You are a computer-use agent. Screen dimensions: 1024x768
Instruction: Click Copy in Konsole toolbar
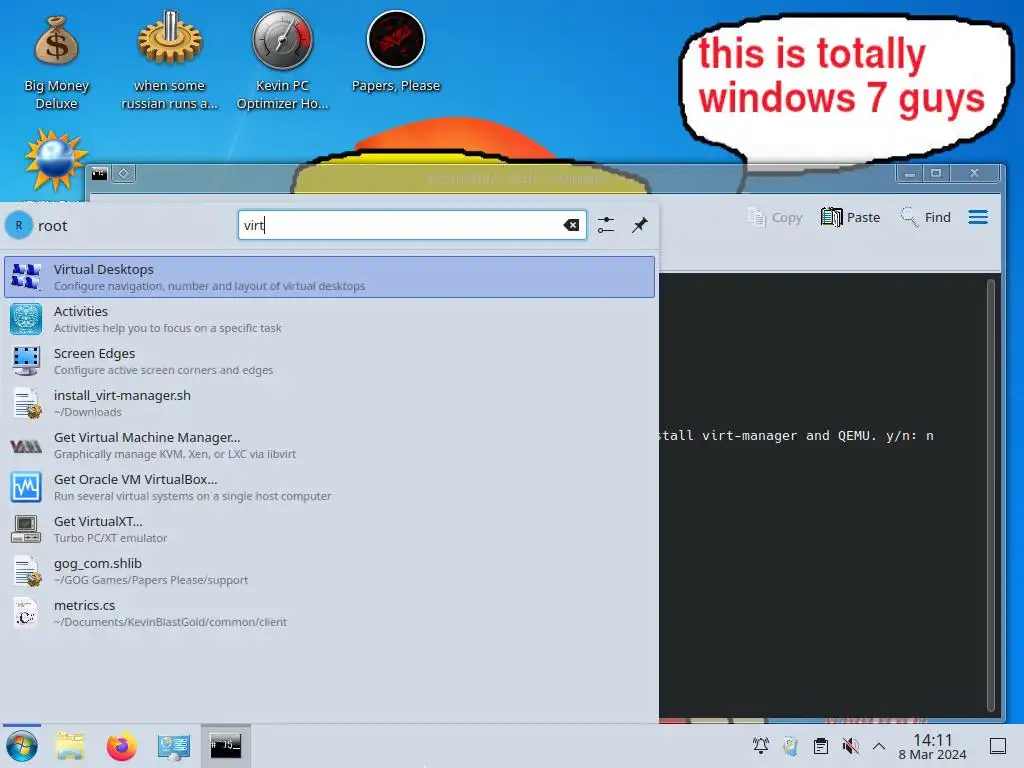tap(775, 217)
